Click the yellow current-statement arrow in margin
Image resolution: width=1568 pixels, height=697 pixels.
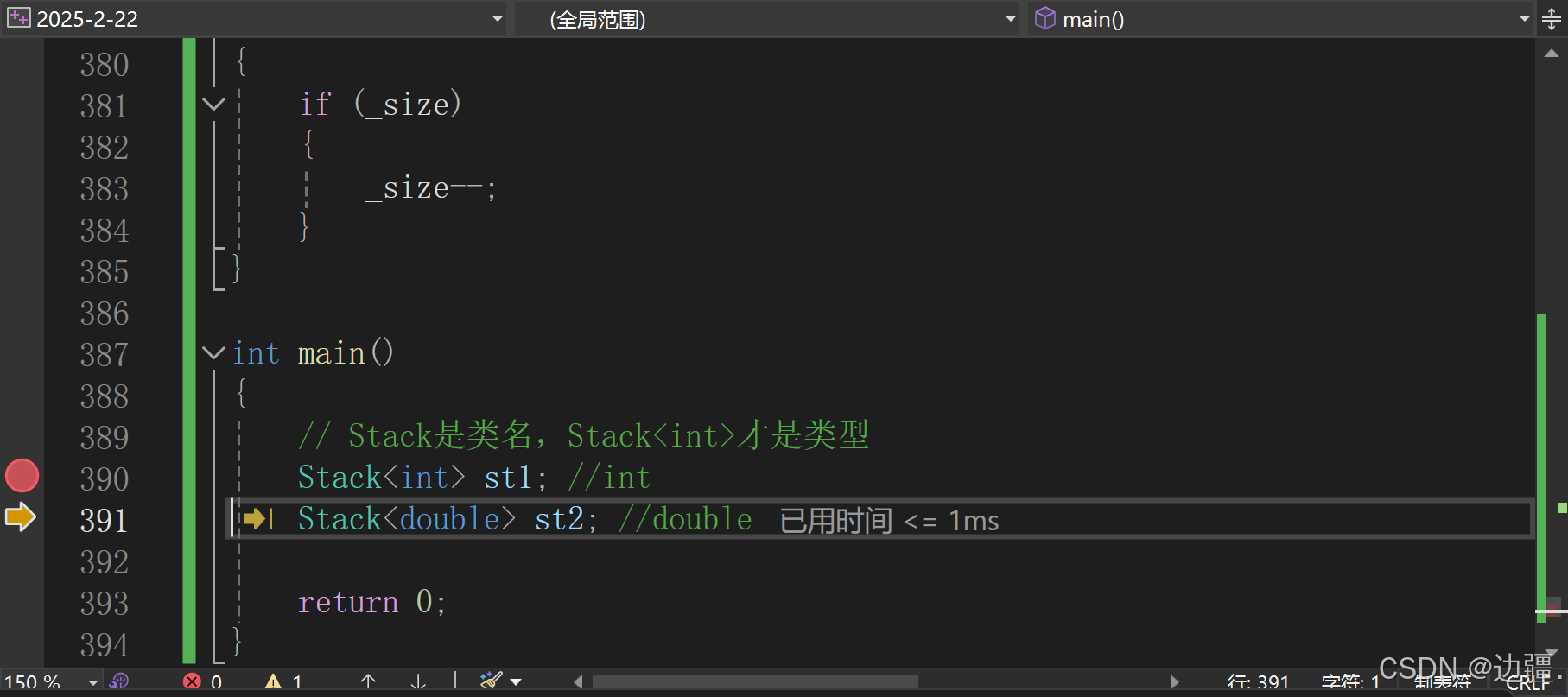(21, 517)
